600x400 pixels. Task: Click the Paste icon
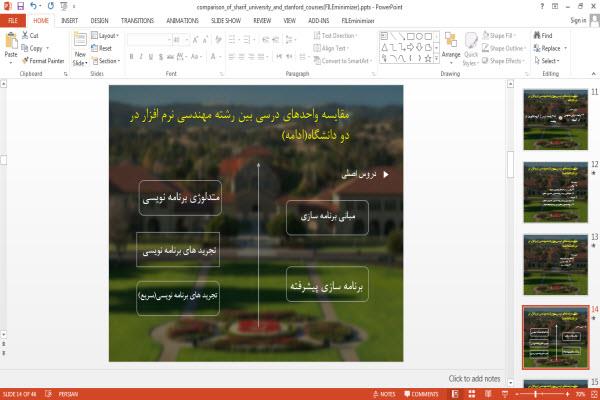(x=11, y=42)
